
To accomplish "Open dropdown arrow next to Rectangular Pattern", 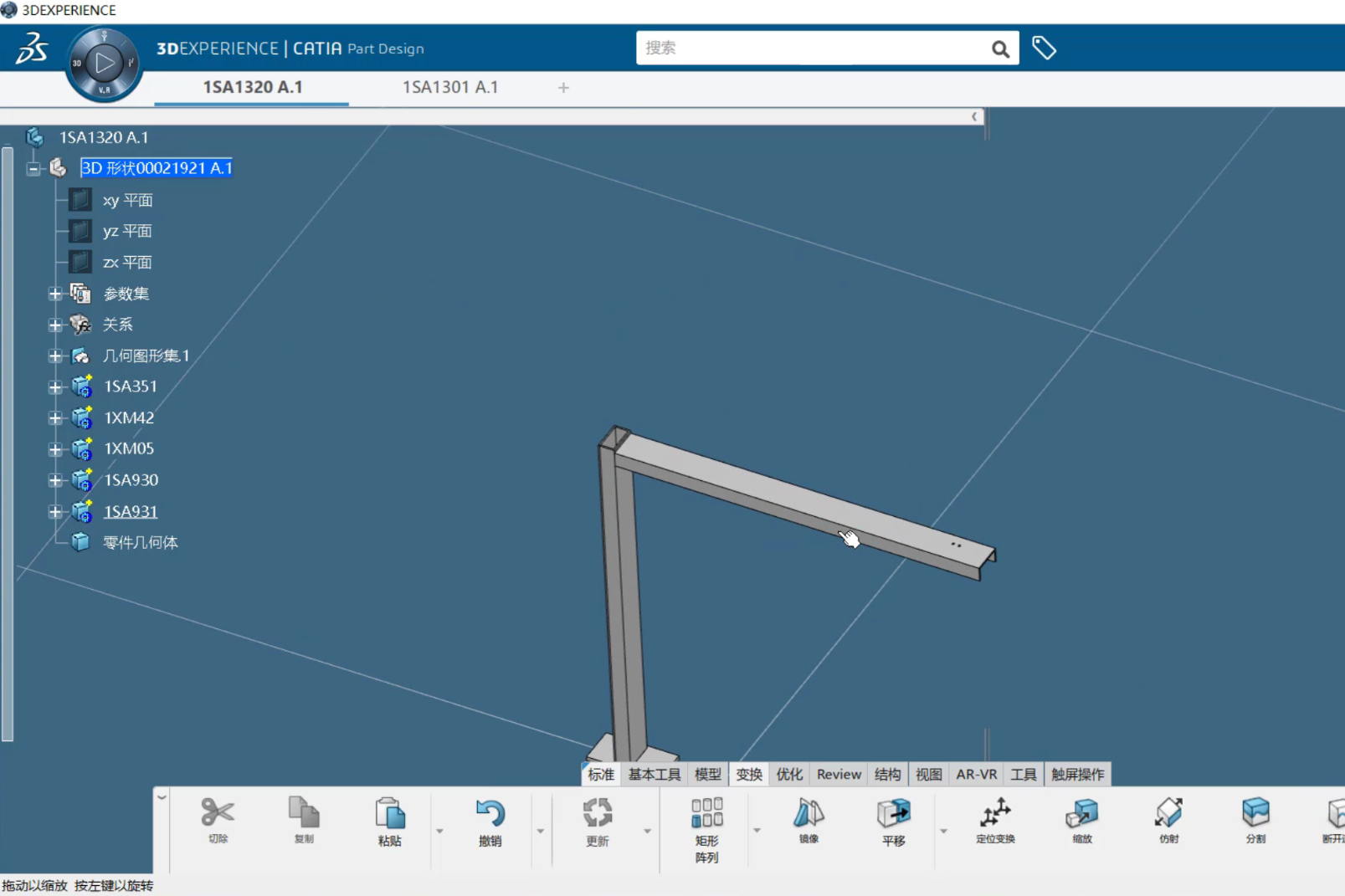I will 757,831.
